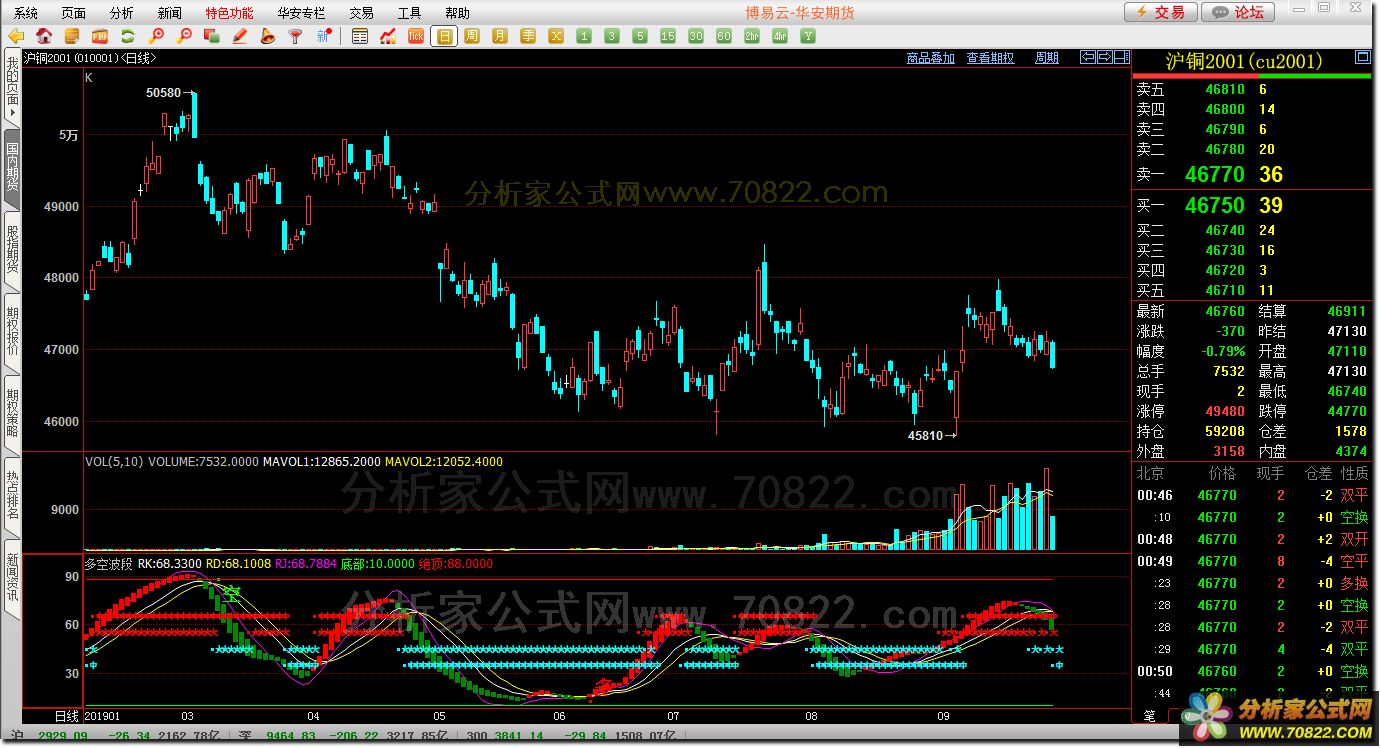Screen dimensions: 1381x748
Task: Click the 45810 low price label
Action: [x=925, y=436]
